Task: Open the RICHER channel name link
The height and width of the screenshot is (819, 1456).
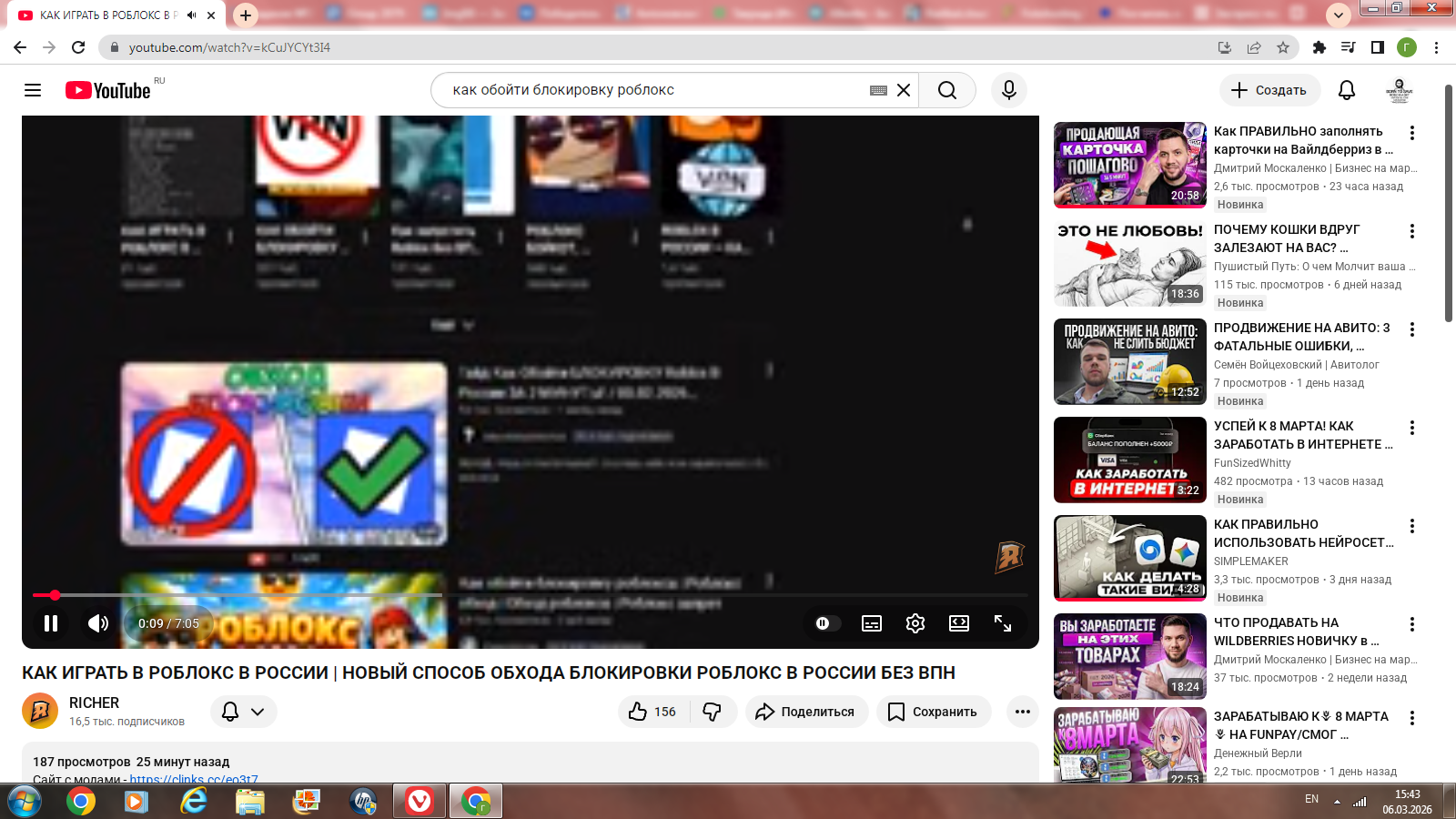Action: coord(94,703)
